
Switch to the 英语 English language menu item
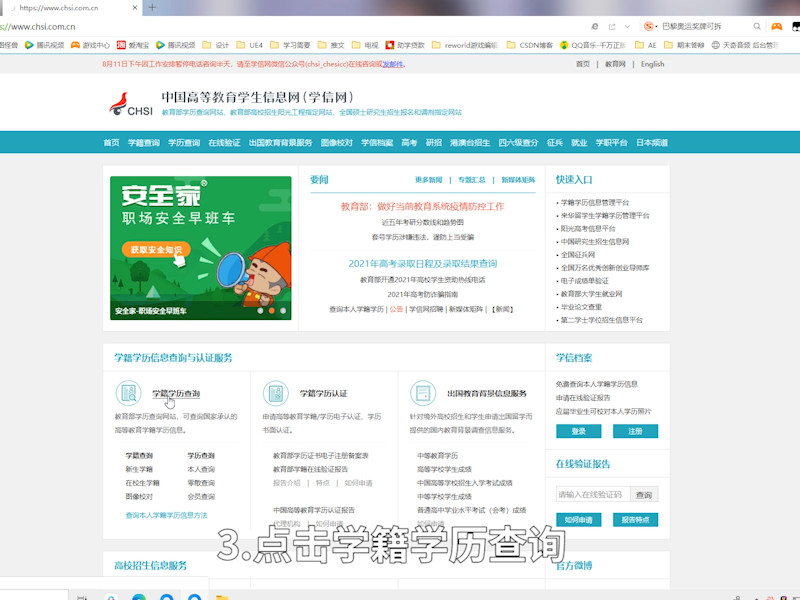[653, 63]
